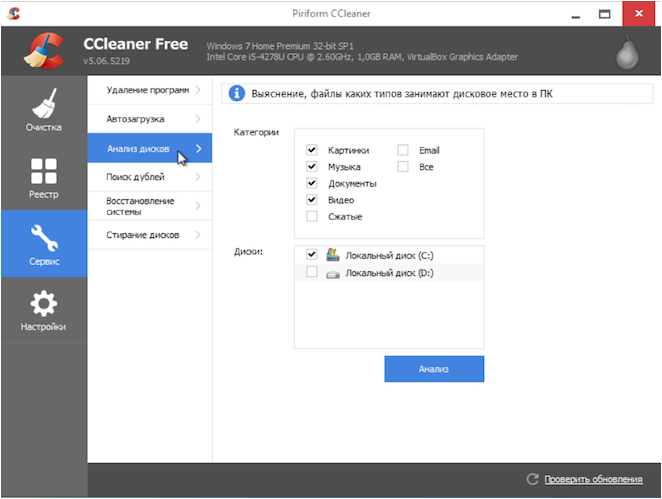Image resolution: width=662 pixels, height=499 pixels.
Task: Click the v5.06.5219 version text
Action: (x=106, y=61)
